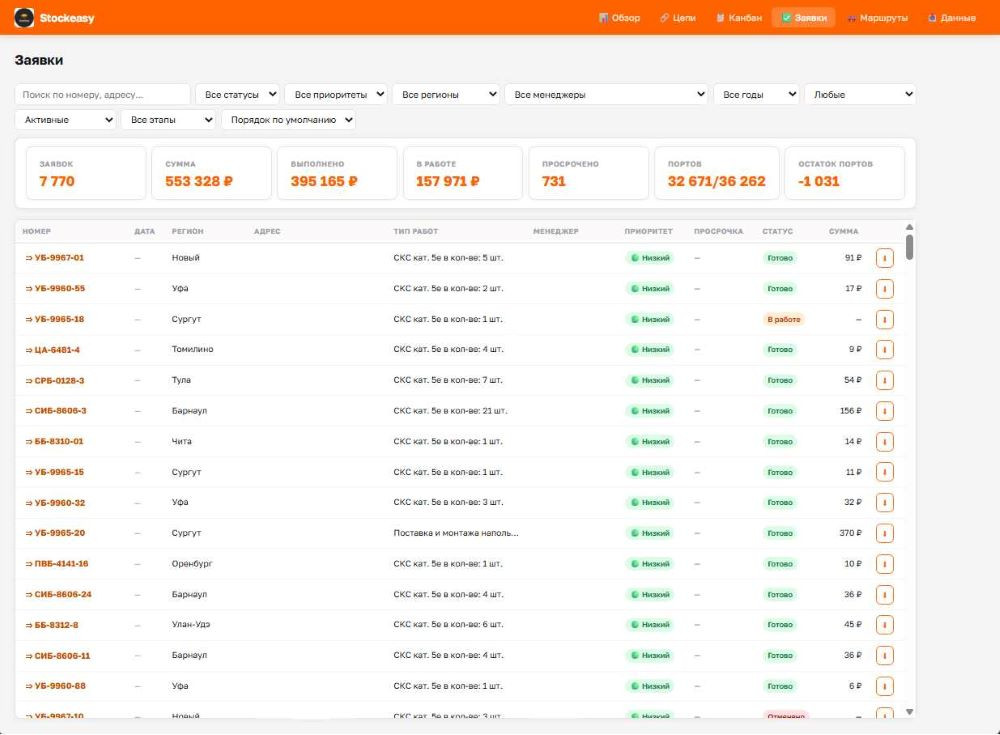
Task: Click the Stockeasy logo icon
Action: (x=24, y=18)
